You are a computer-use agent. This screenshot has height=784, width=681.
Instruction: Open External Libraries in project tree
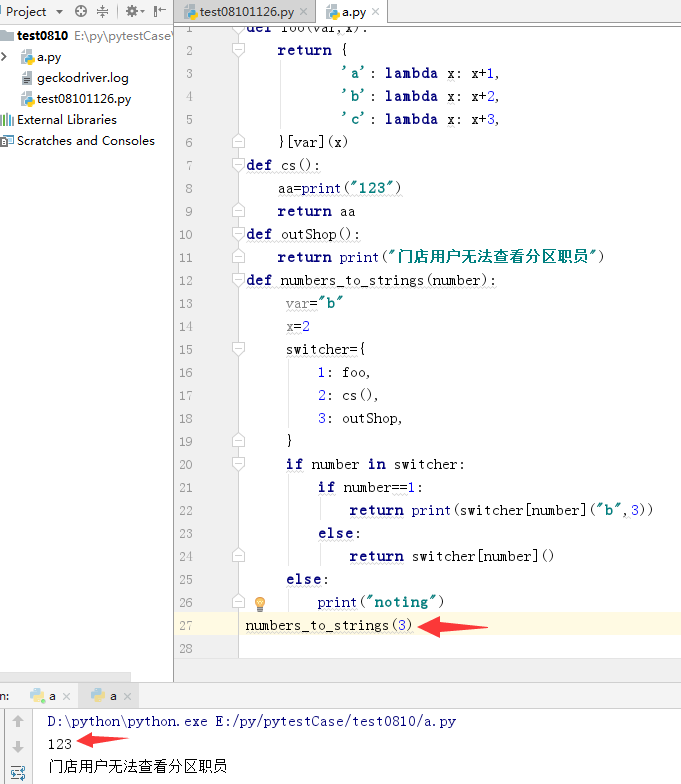66,120
